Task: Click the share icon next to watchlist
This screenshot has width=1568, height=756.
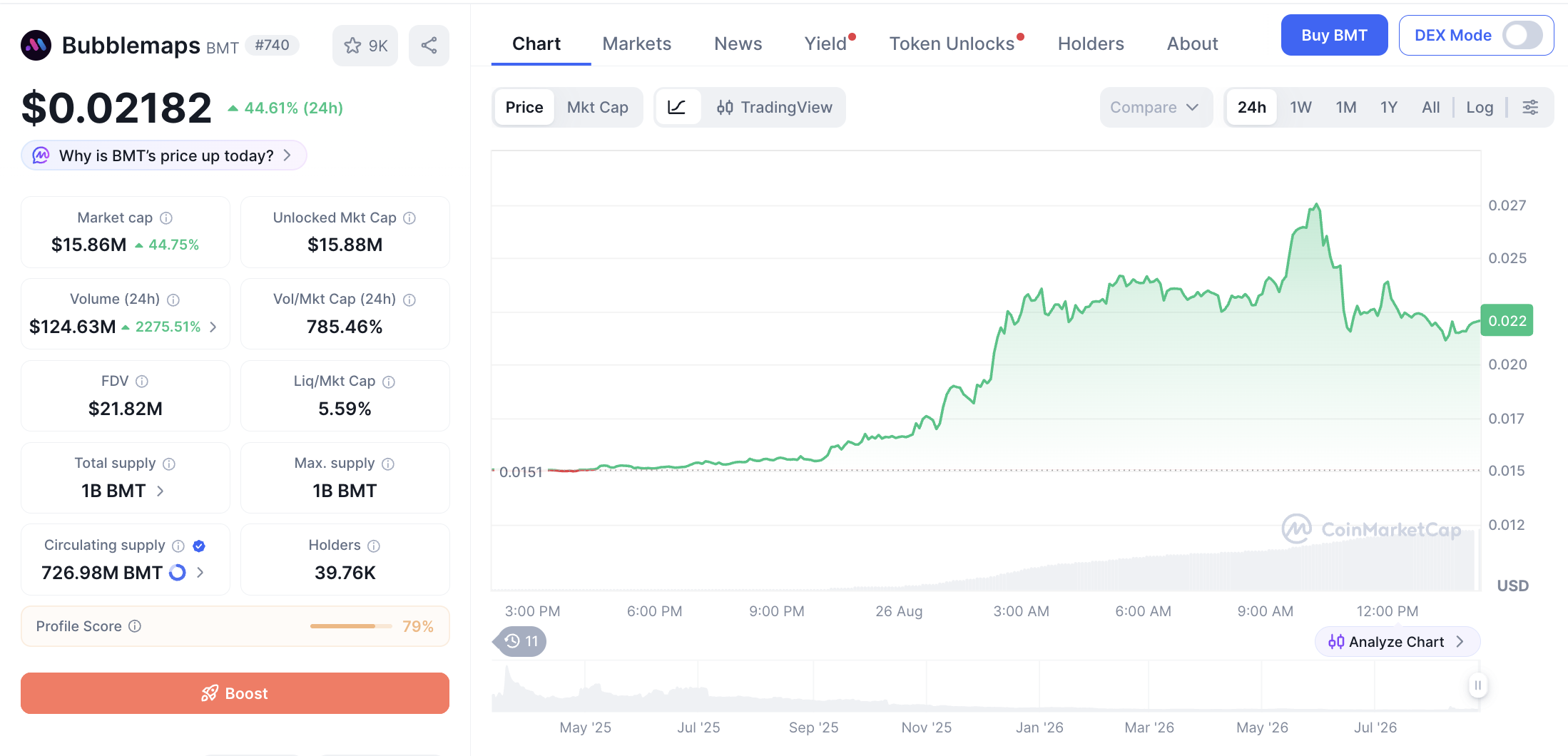Action: 429,46
